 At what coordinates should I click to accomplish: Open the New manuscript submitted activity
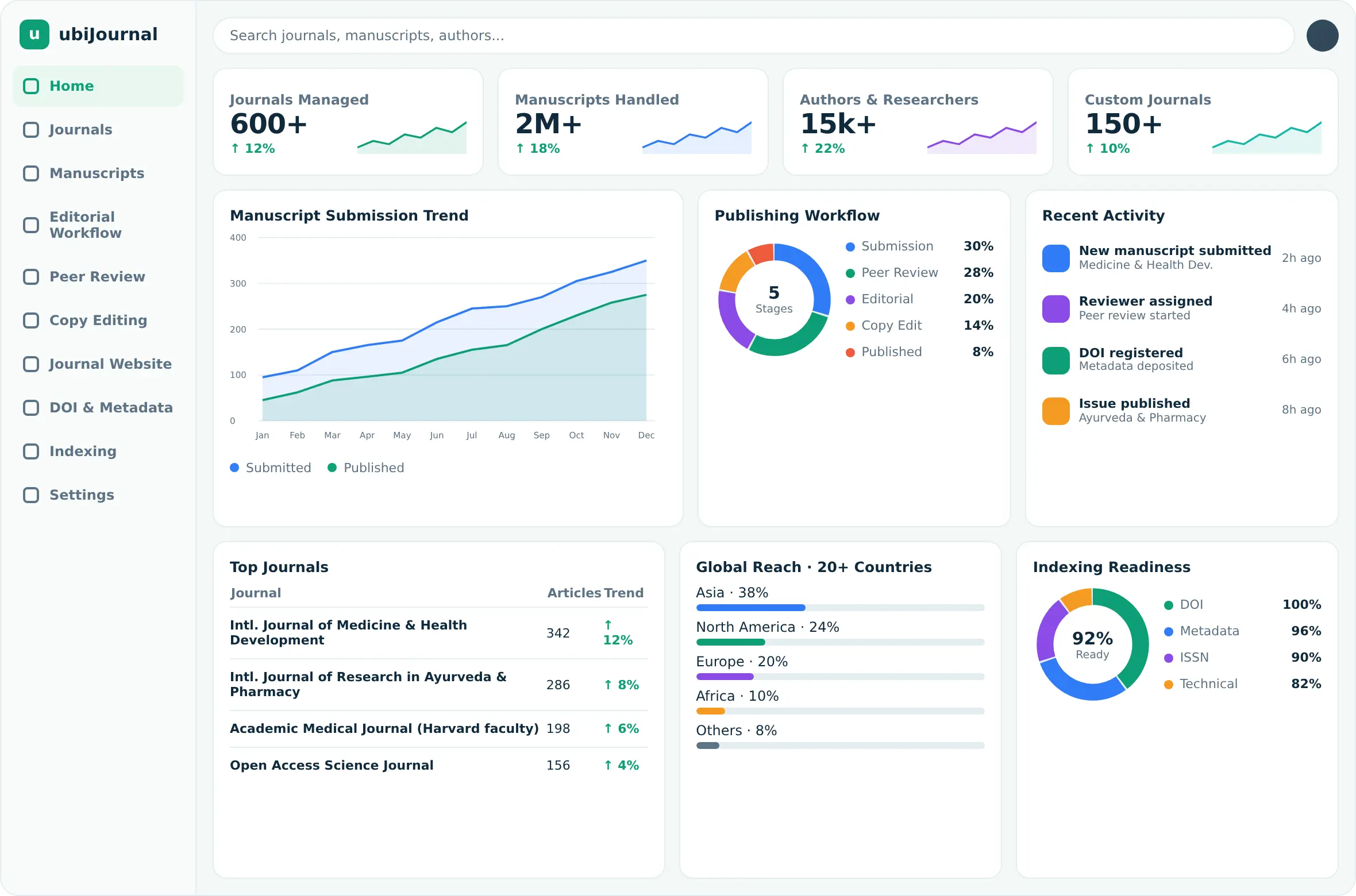coord(1182,258)
